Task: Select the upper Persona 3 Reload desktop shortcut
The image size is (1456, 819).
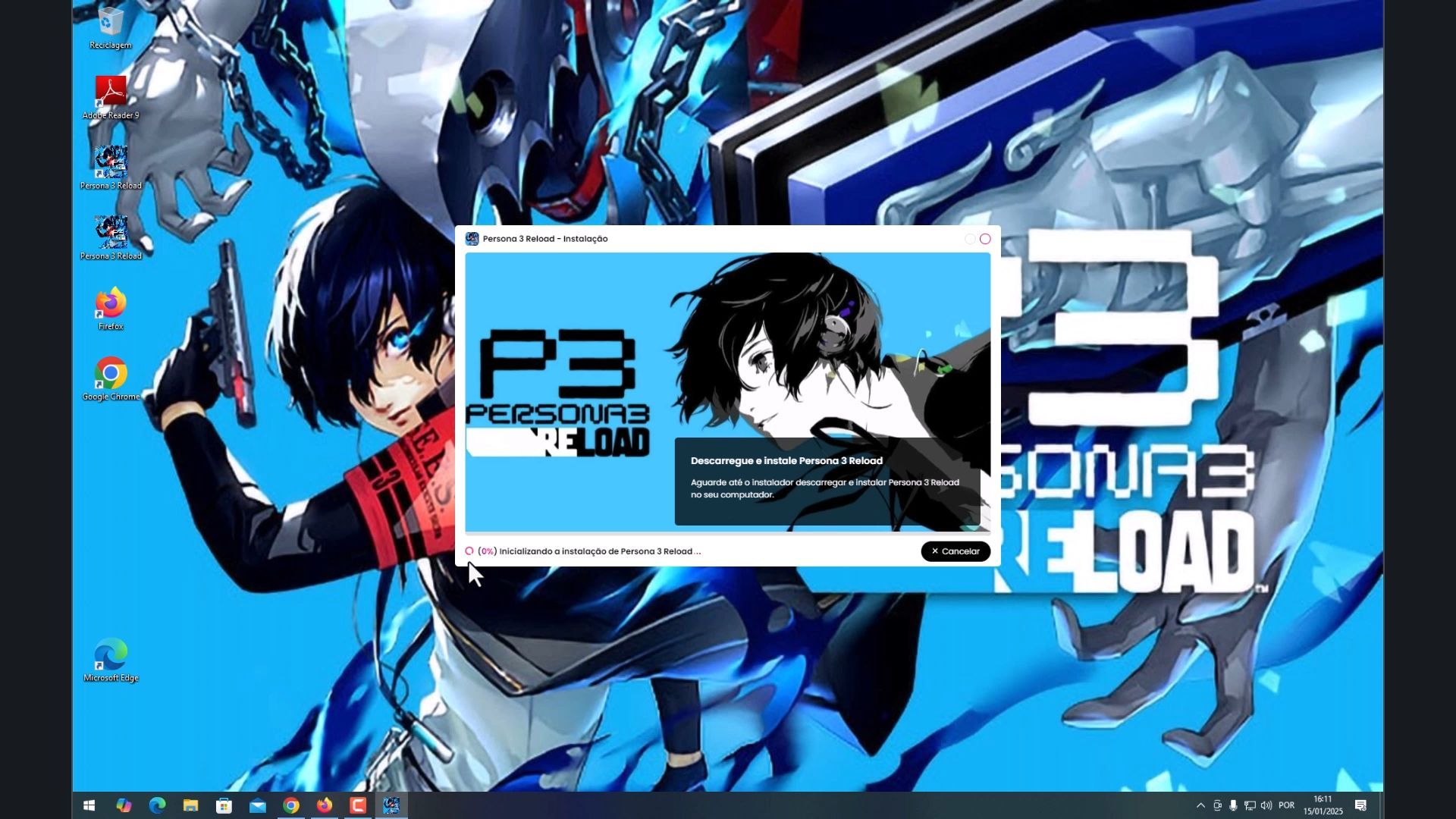Action: (111, 168)
